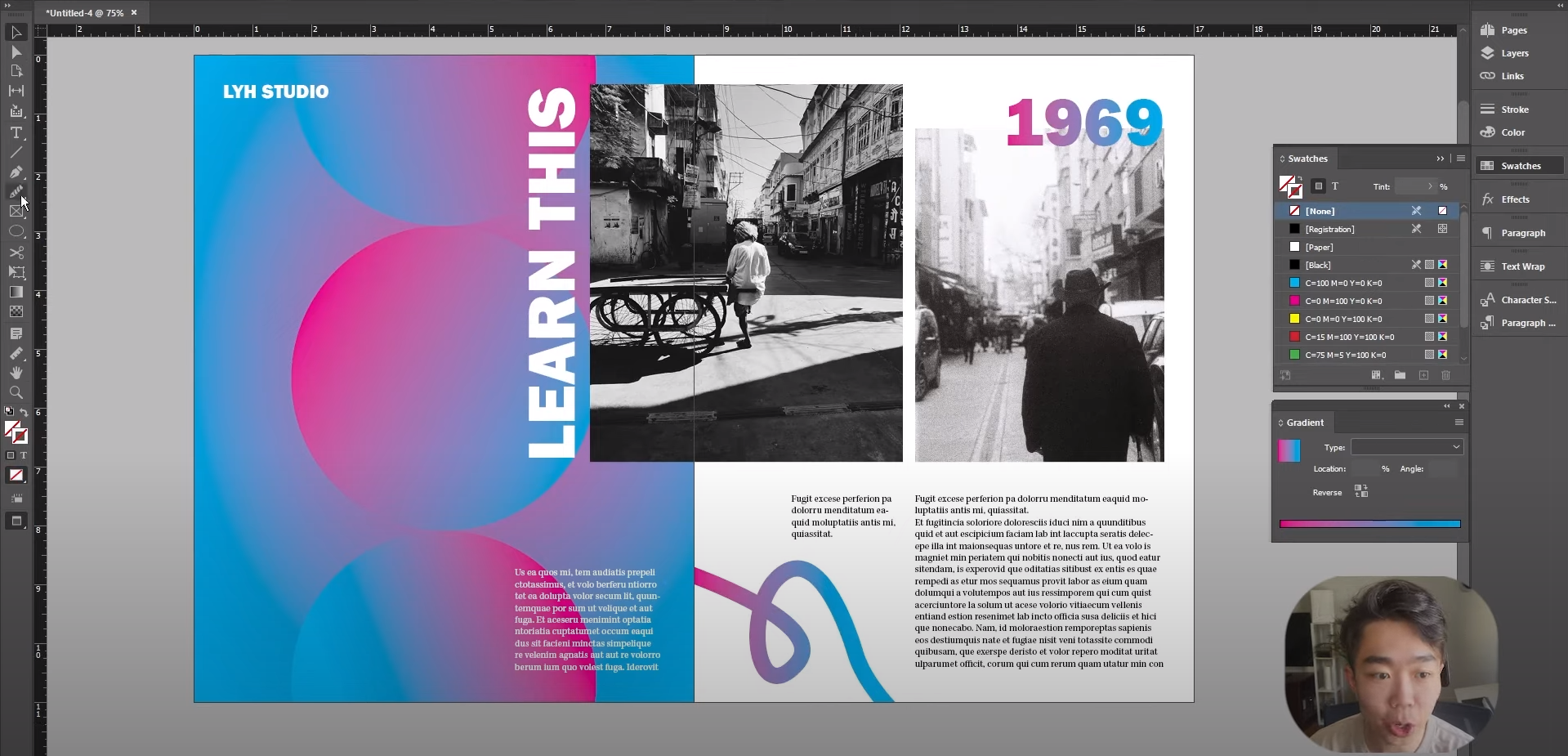Select the Pen tool

click(16, 172)
